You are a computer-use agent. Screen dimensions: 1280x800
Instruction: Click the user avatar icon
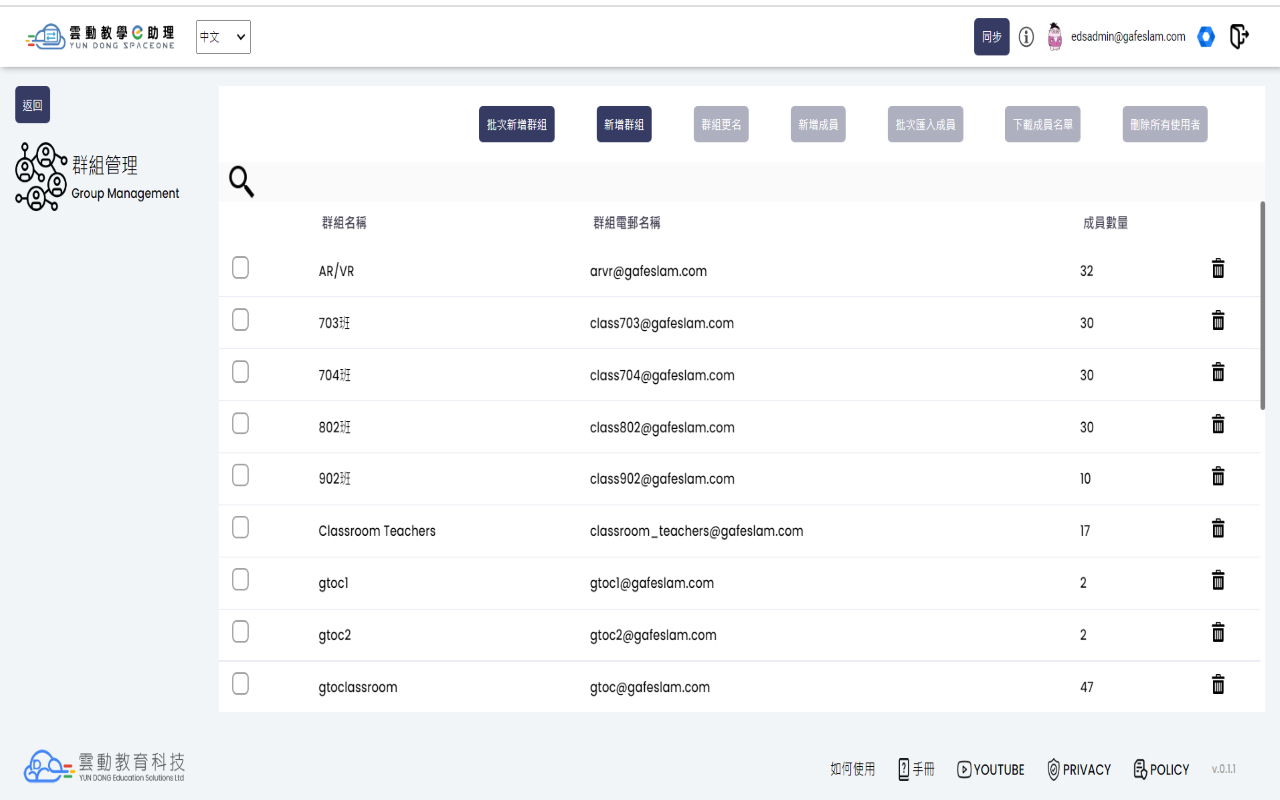pyautogui.click(x=1055, y=37)
